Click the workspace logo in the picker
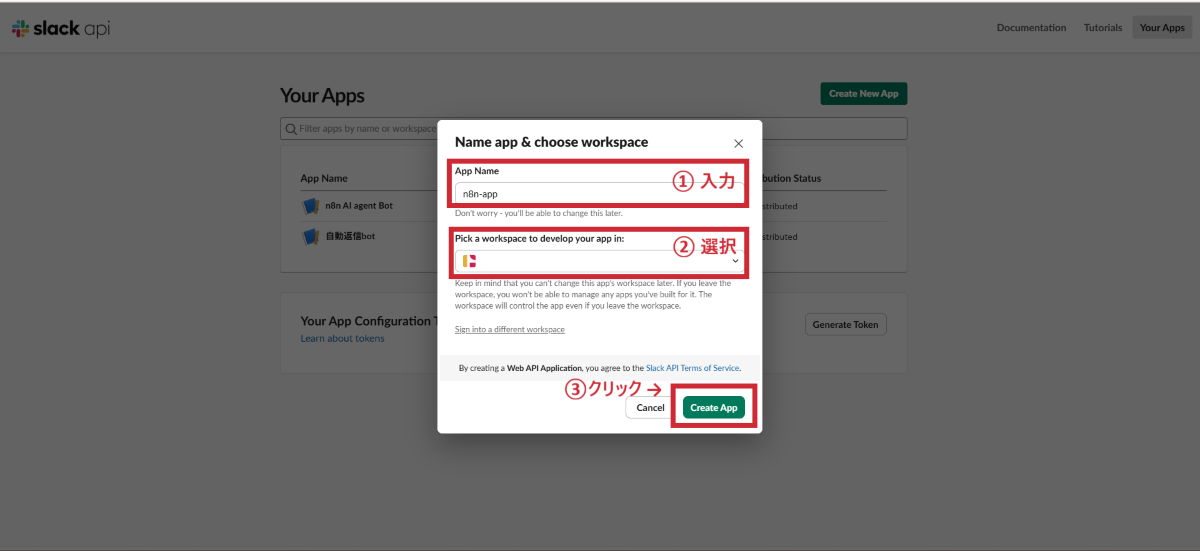The width and height of the screenshot is (1200, 551). 469,261
